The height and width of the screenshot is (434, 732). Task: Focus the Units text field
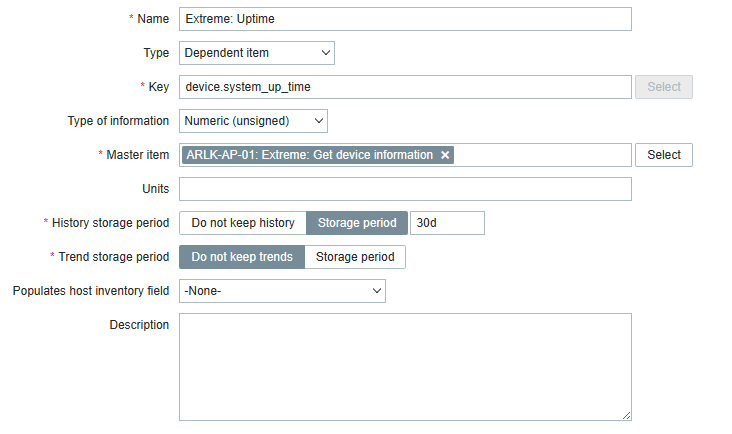[405, 189]
